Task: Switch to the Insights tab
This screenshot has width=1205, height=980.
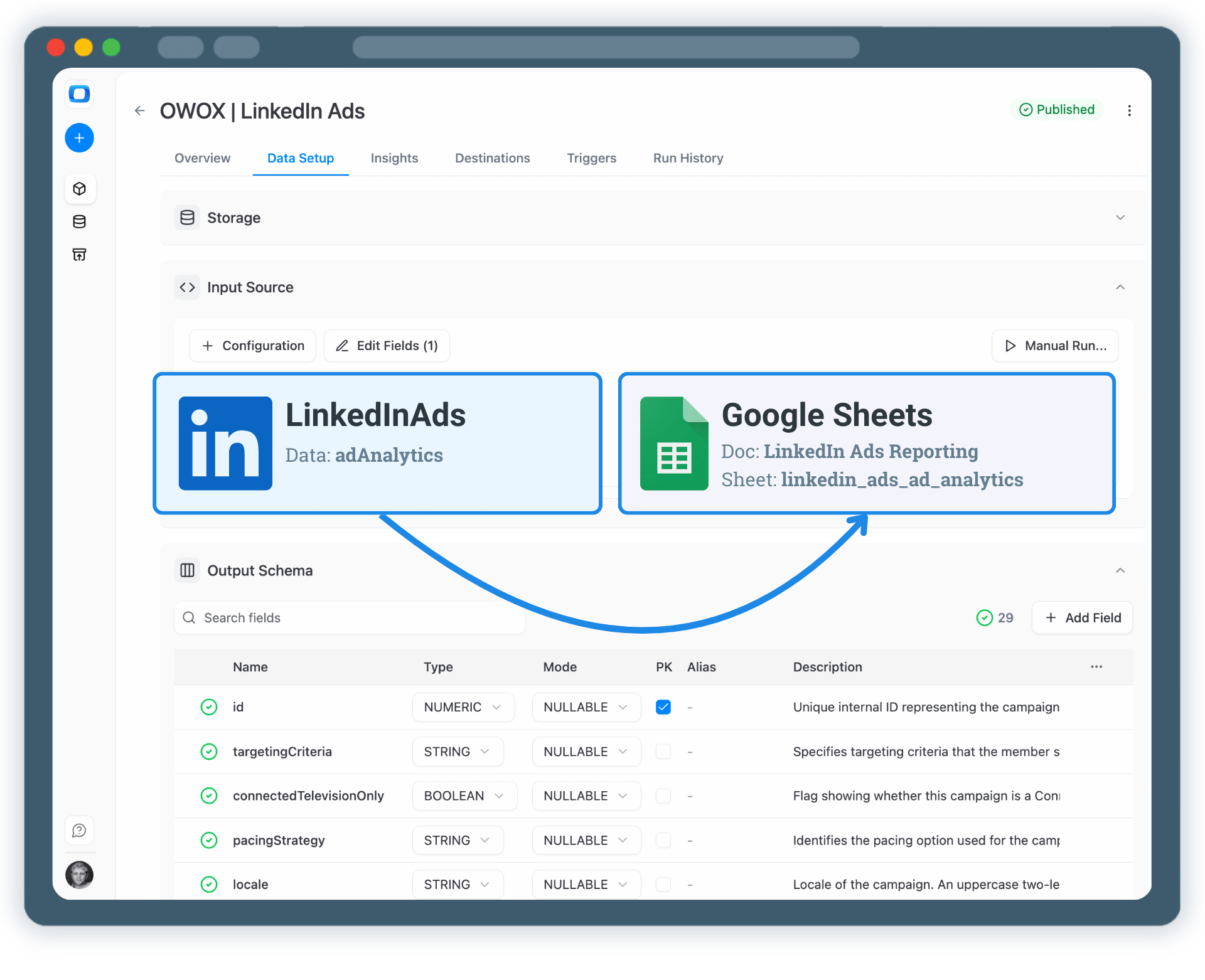Action: pos(394,158)
